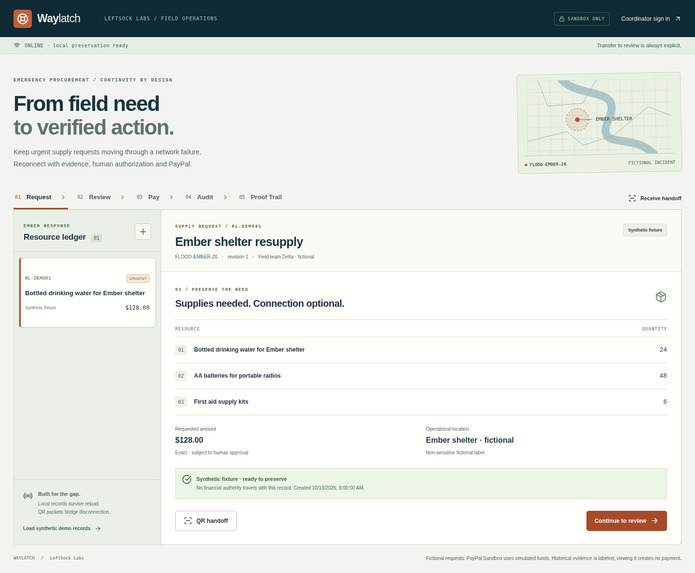Click the package box icon in request panel
This screenshot has height=573, width=695.
click(660, 296)
